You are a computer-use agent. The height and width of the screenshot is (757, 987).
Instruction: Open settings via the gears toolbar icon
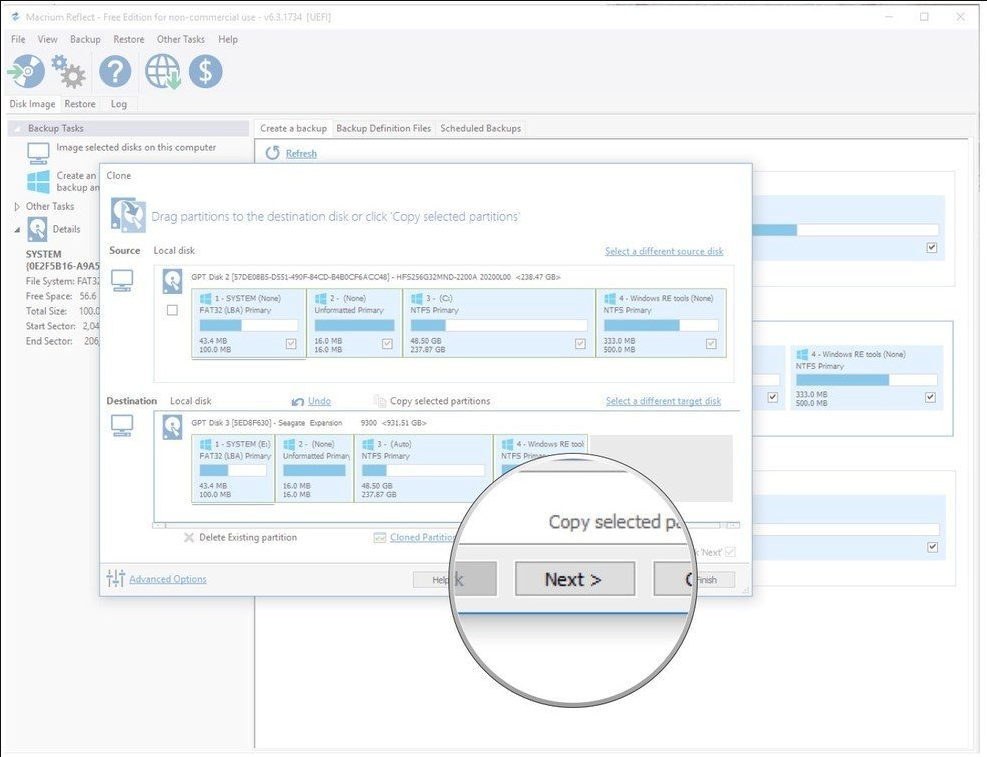[x=68, y=71]
